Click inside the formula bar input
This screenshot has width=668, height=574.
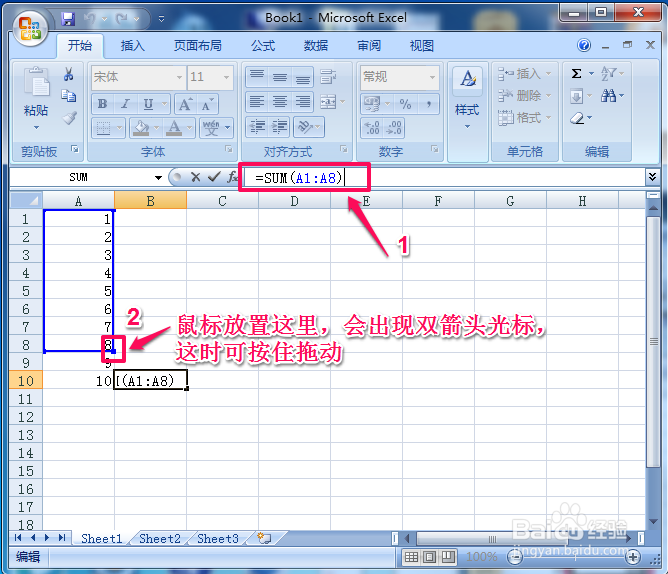coord(443,177)
